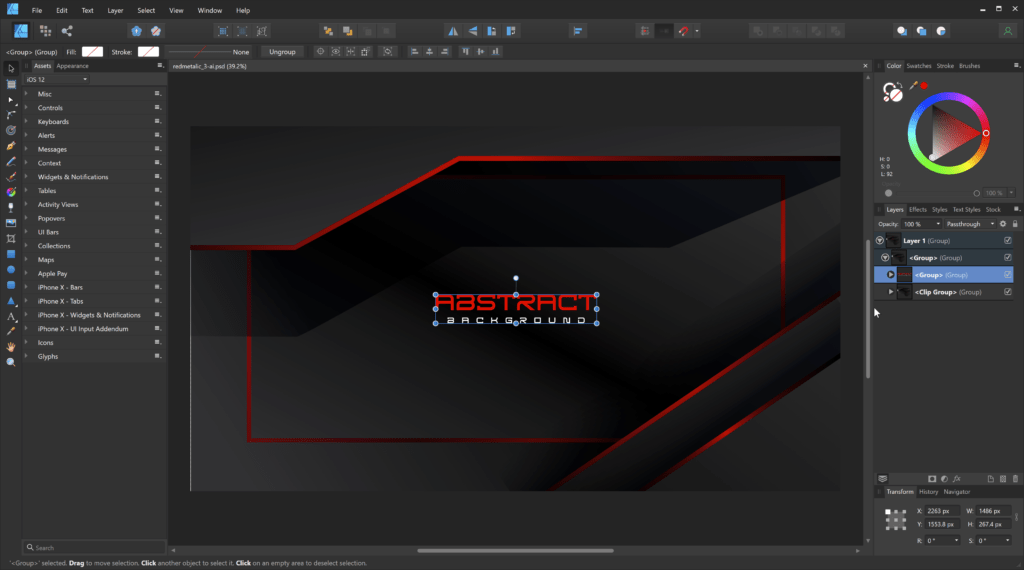
Task: Select the Zoom magnifier tool
Action: 10,362
